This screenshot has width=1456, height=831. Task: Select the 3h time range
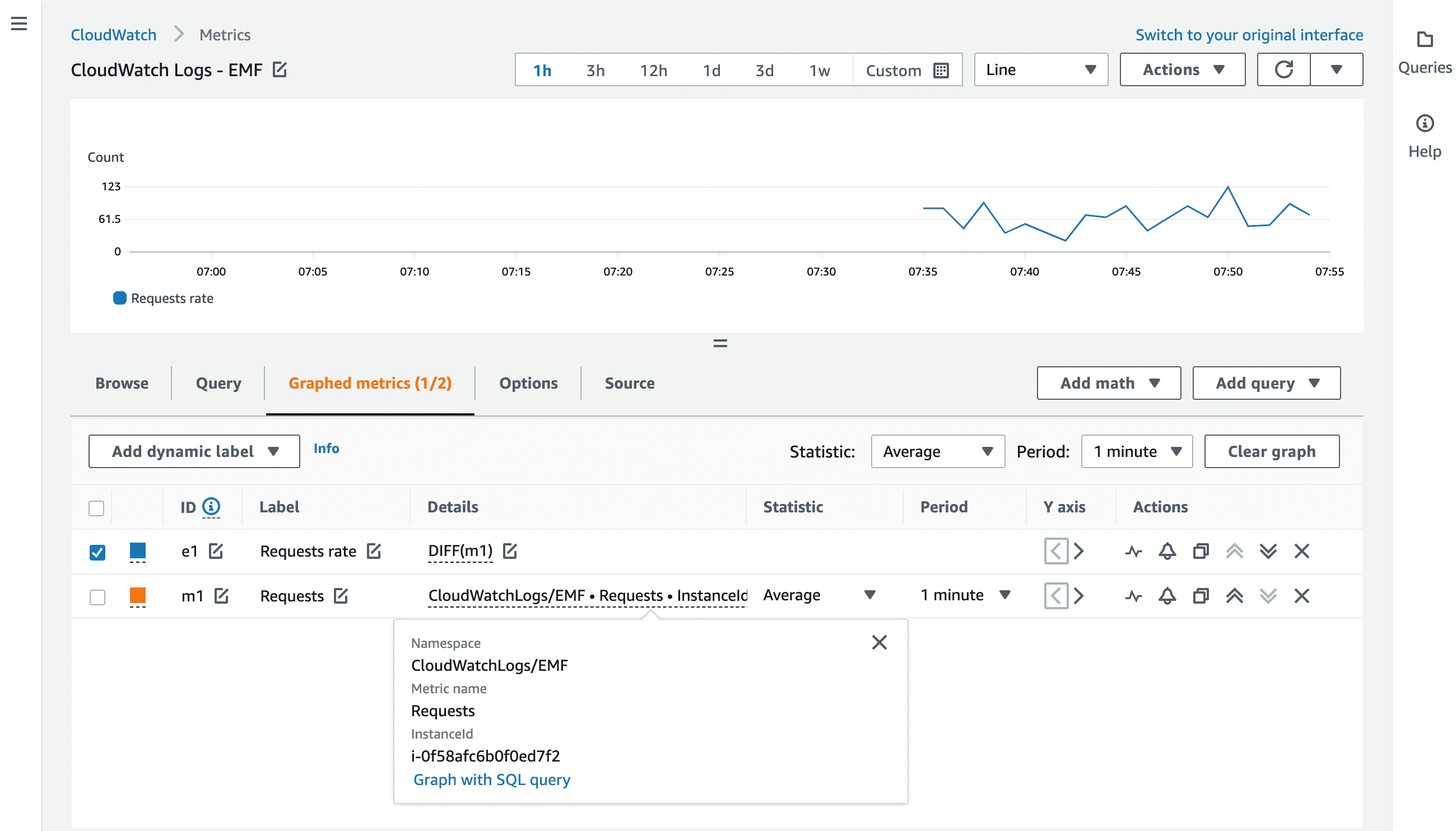click(596, 70)
